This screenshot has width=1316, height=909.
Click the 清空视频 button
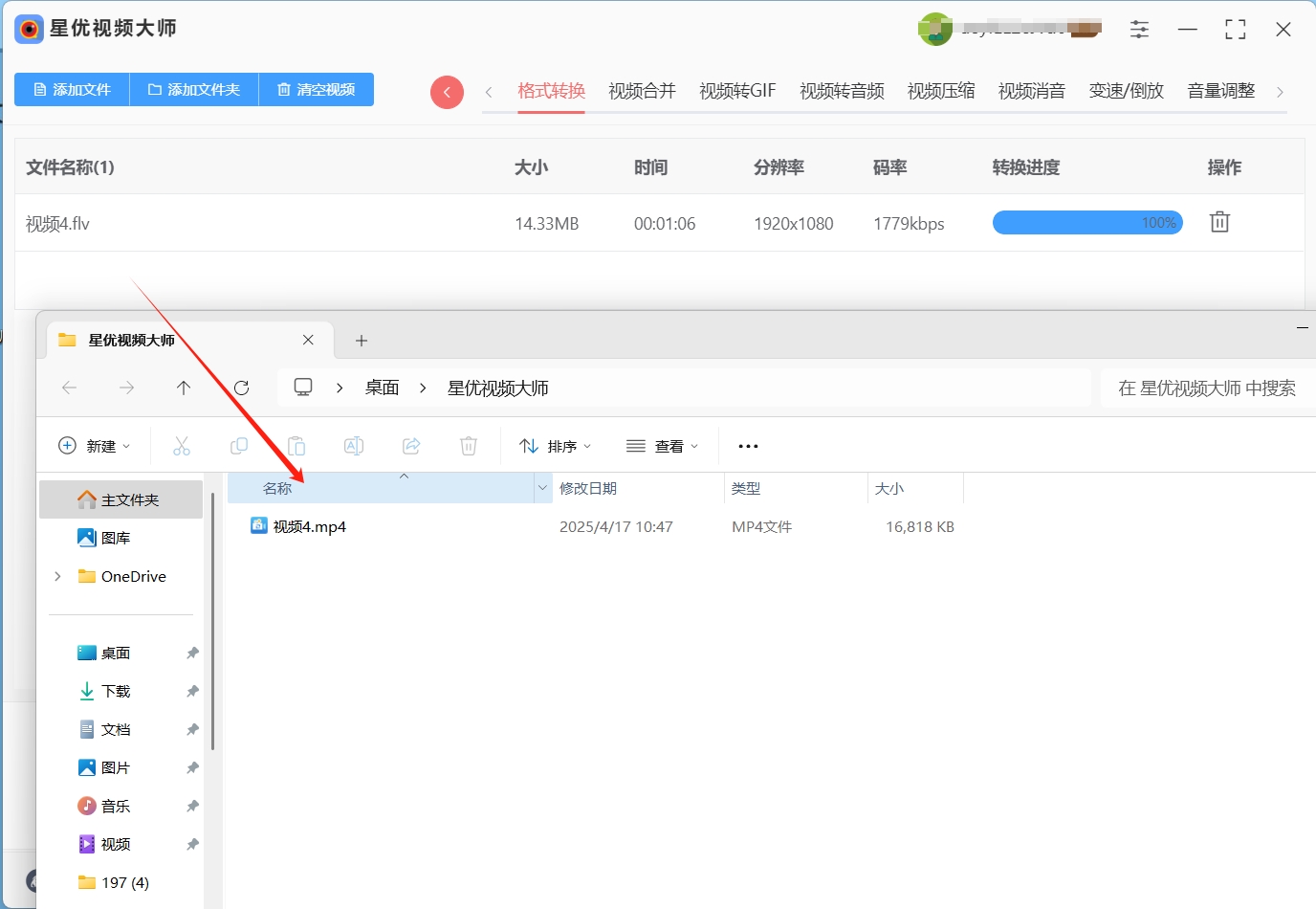point(317,89)
